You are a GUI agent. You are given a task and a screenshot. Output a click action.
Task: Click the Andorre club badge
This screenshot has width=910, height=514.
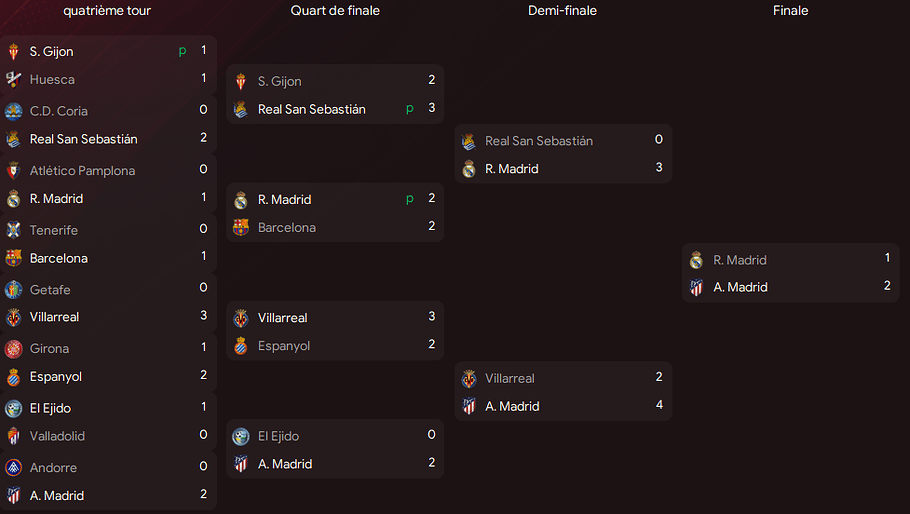coord(13,468)
